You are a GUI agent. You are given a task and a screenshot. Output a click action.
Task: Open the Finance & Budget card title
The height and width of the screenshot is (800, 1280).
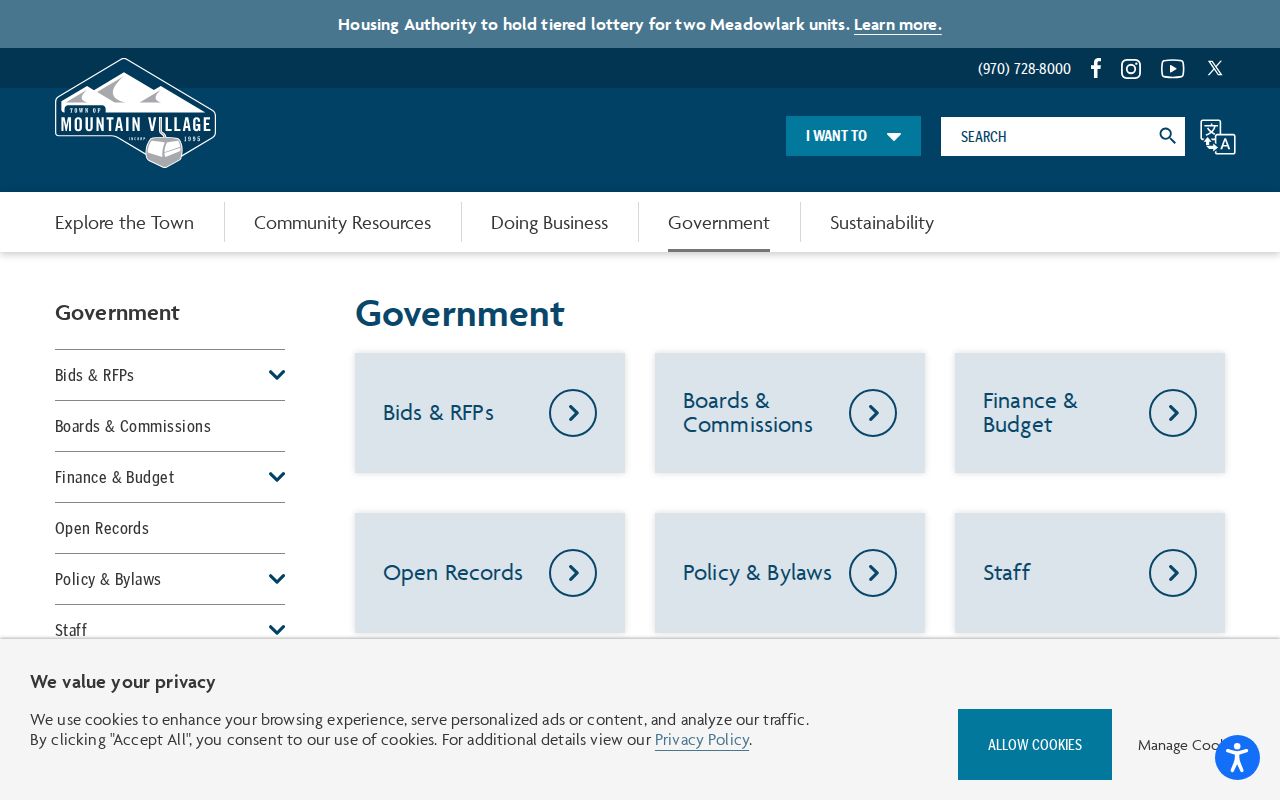(x=1030, y=413)
